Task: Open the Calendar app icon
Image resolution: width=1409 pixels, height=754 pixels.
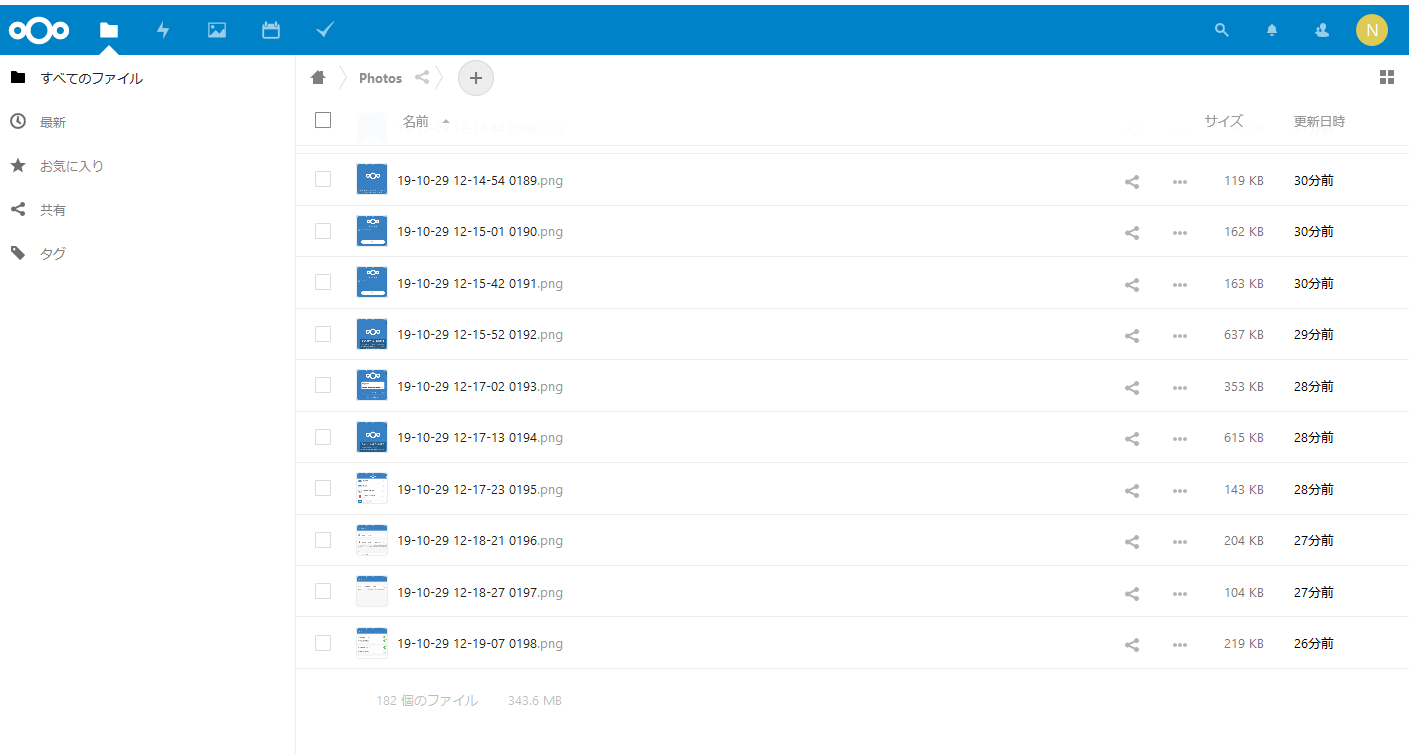Action: 271,30
